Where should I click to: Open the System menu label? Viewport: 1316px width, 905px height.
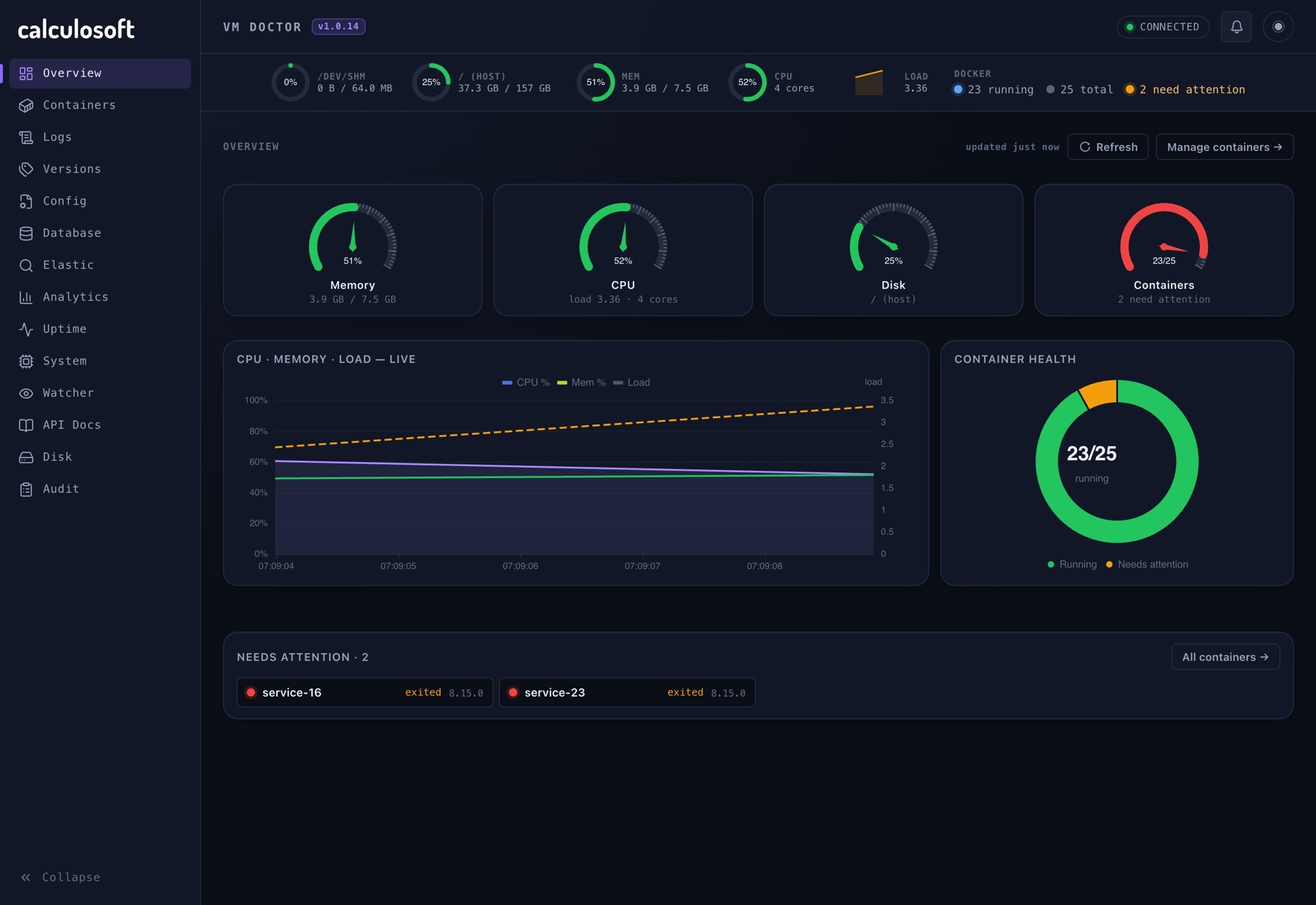click(64, 361)
